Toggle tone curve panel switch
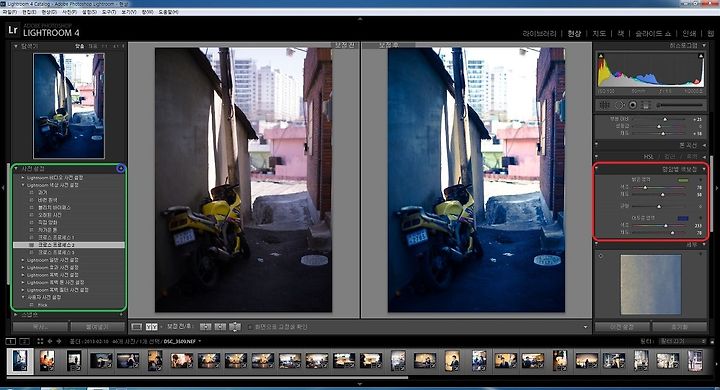This screenshot has height=390, width=720. (597, 145)
